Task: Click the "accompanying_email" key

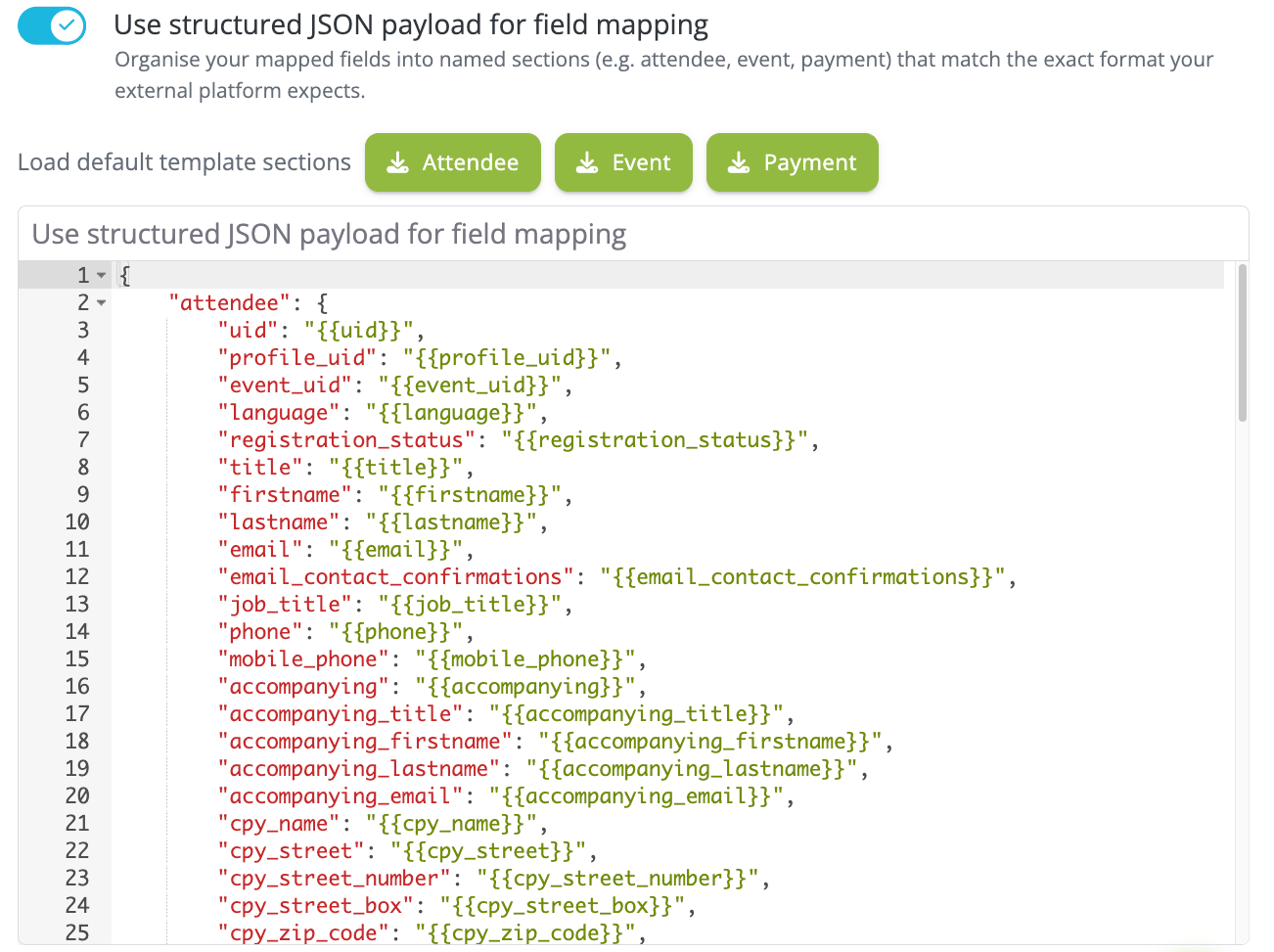Action: [341, 796]
